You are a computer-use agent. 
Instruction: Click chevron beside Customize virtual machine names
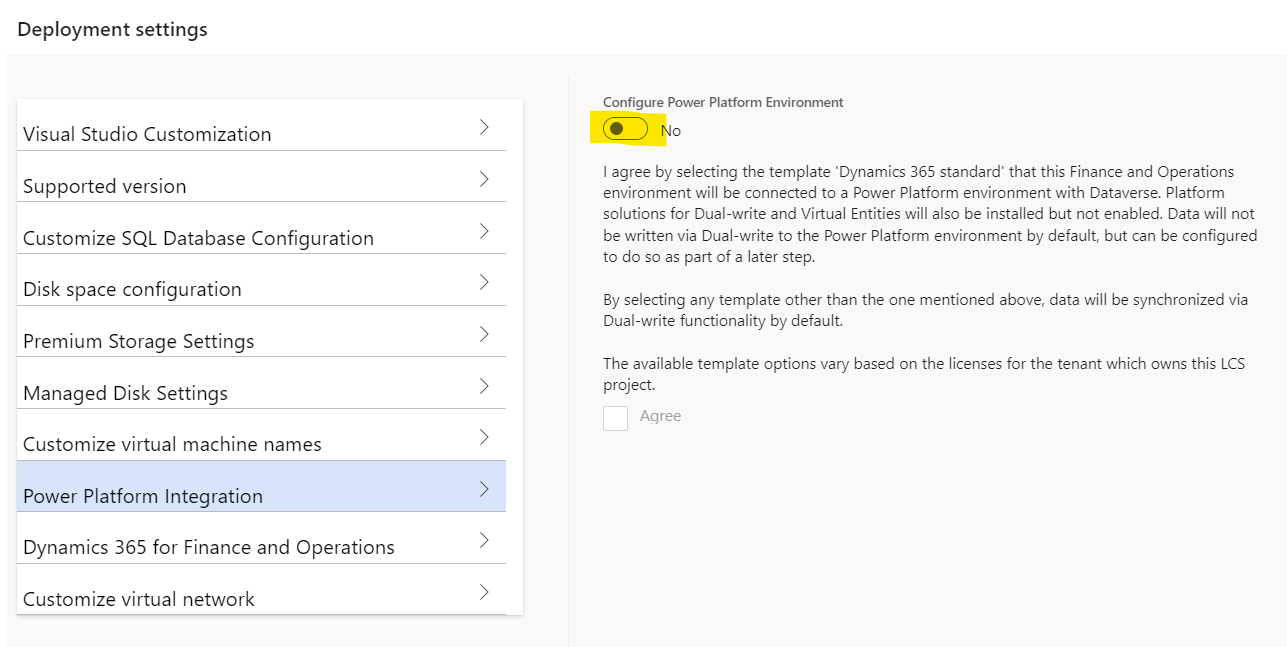click(484, 437)
